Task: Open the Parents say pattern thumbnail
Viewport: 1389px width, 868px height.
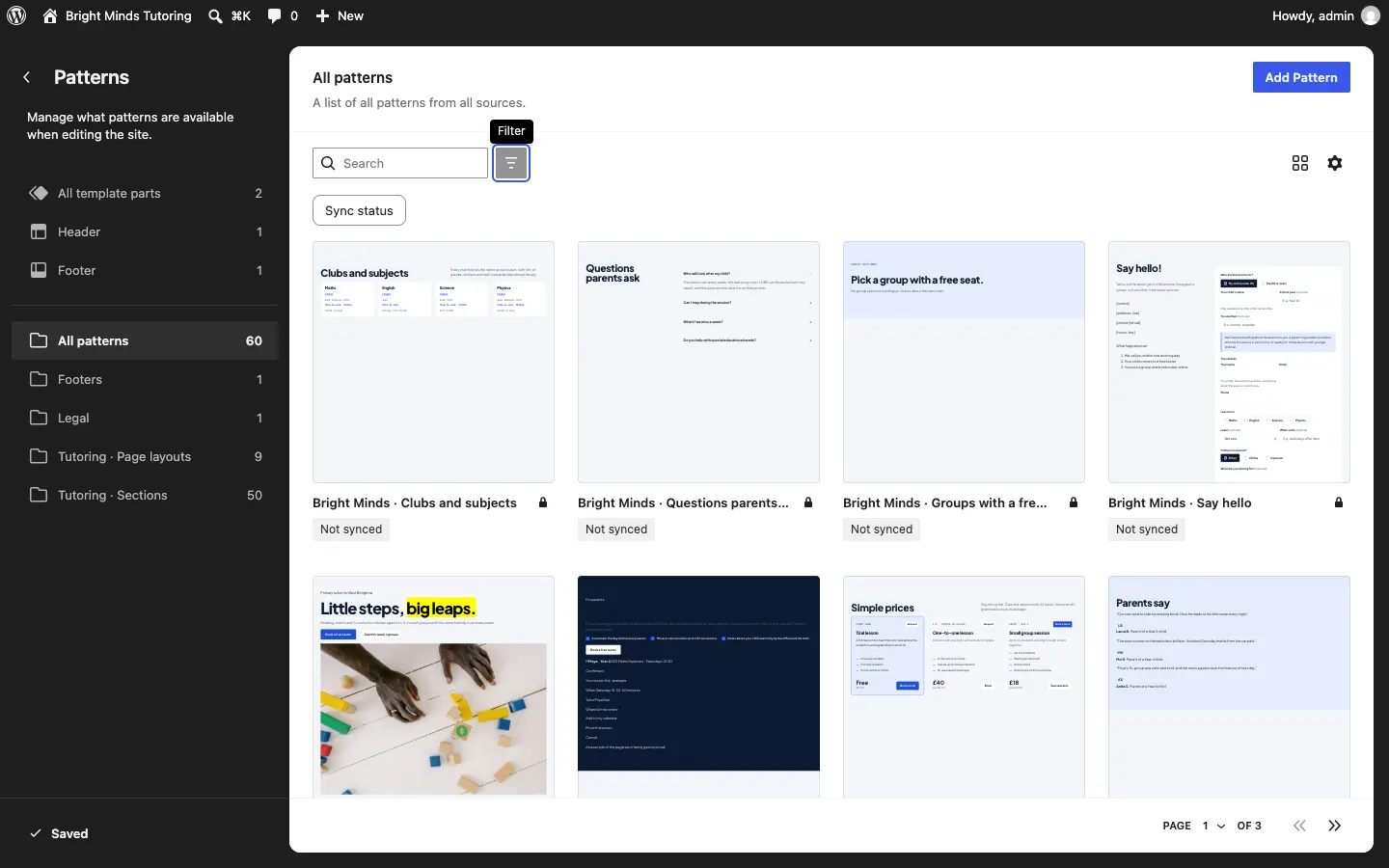Action: point(1229,687)
